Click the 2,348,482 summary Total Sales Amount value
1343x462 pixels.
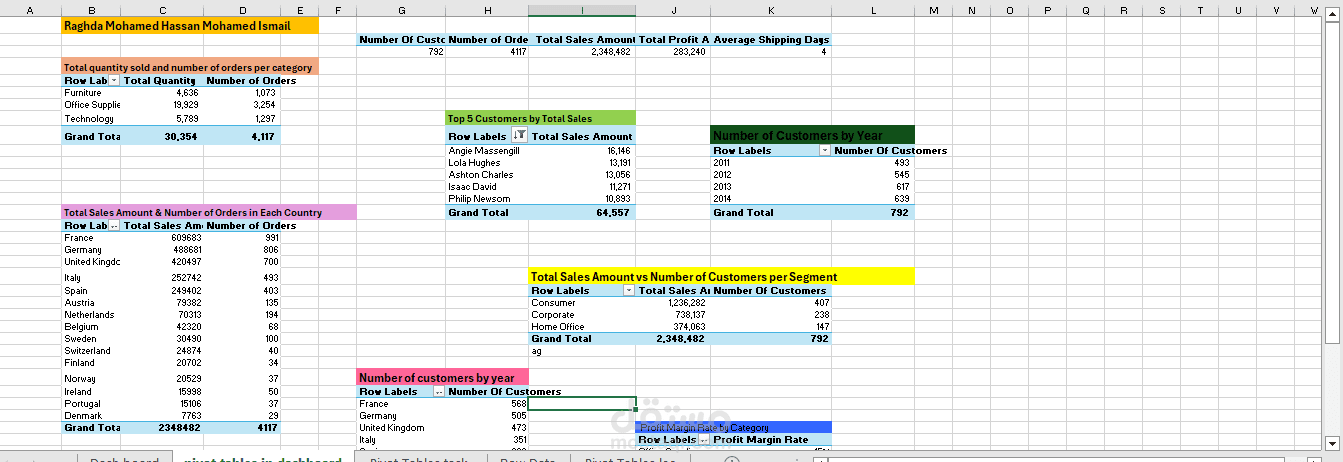(581, 51)
